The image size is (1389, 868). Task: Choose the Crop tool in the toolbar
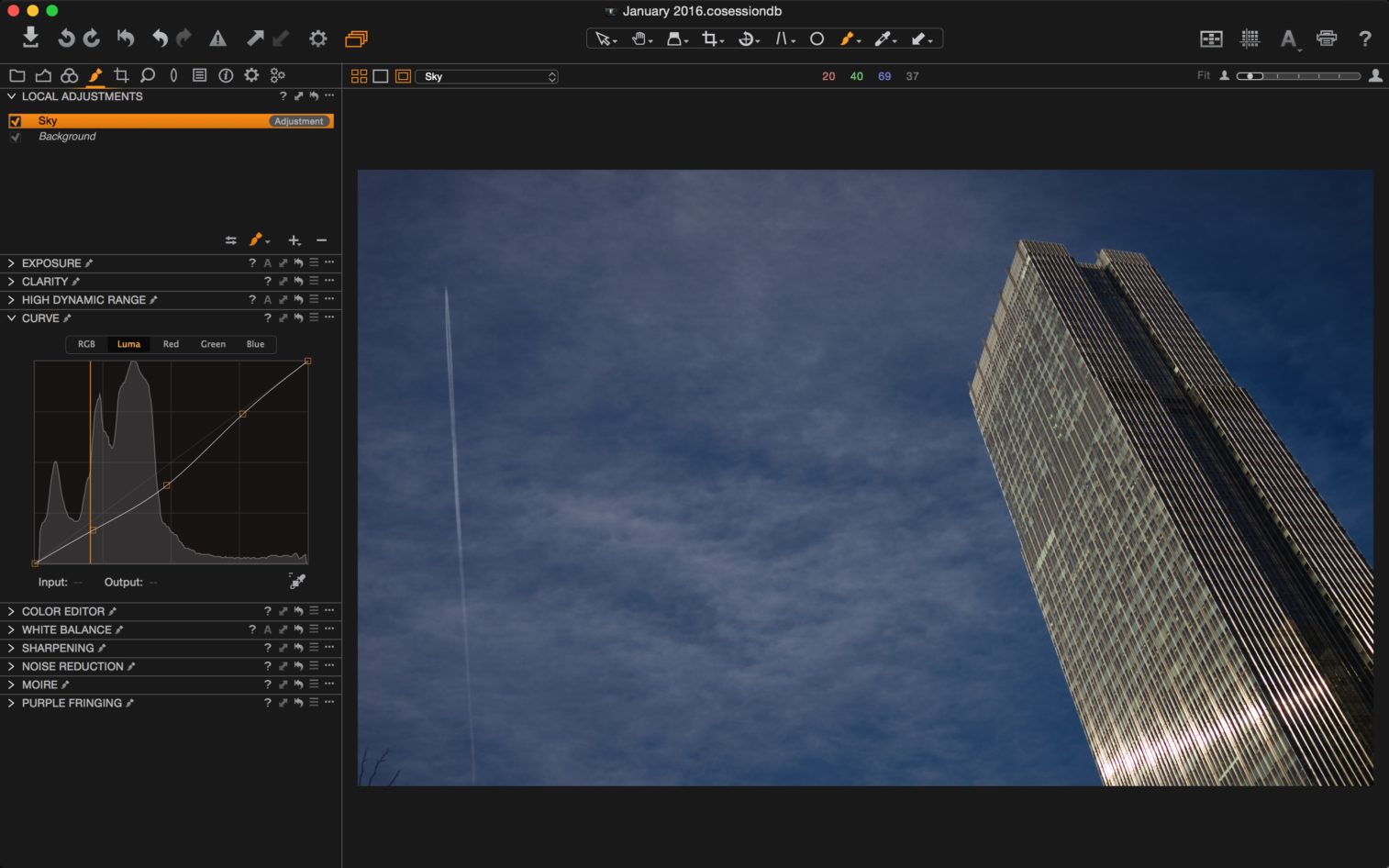coord(707,39)
